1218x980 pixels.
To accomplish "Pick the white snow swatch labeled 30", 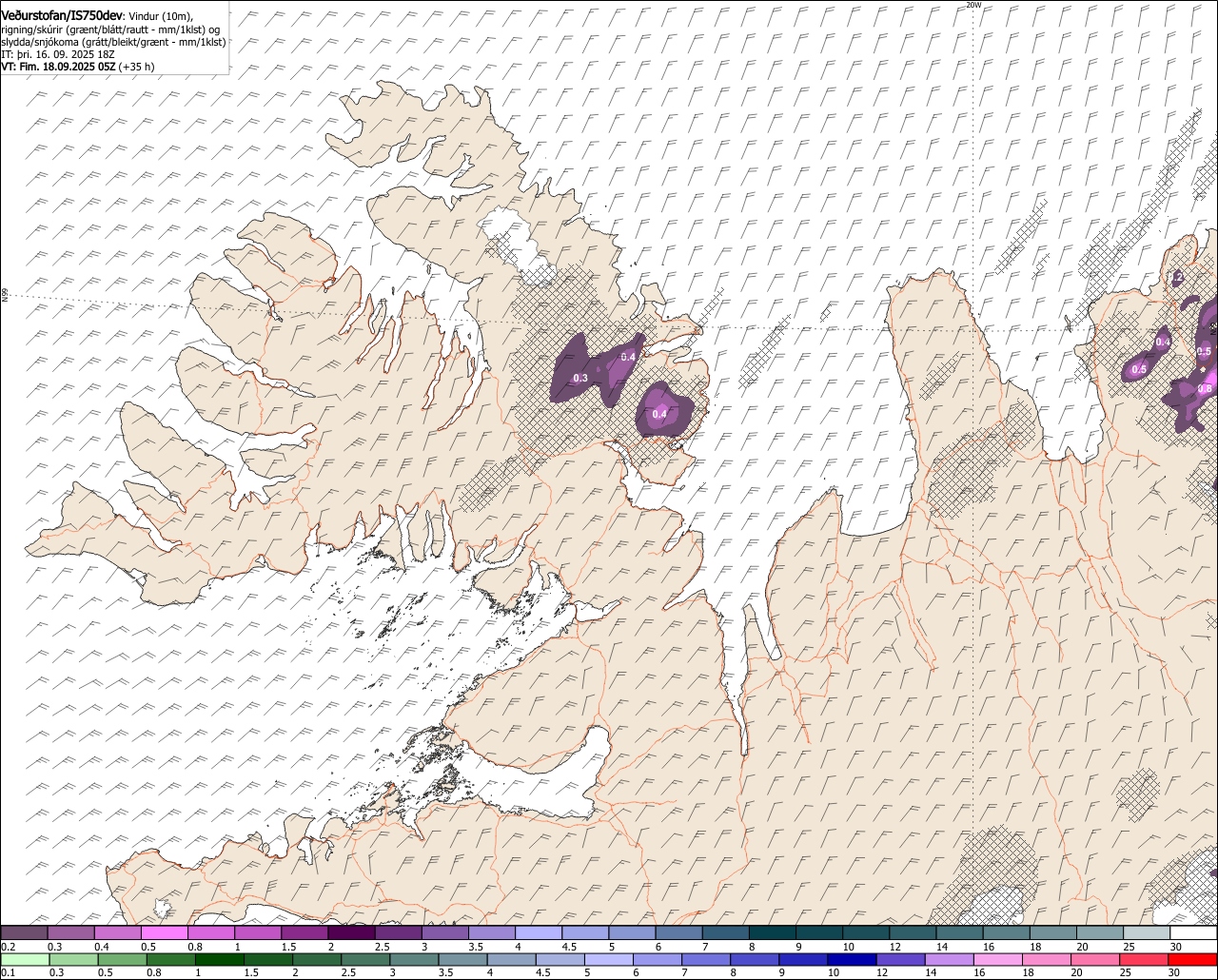I will pos(1193,932).
